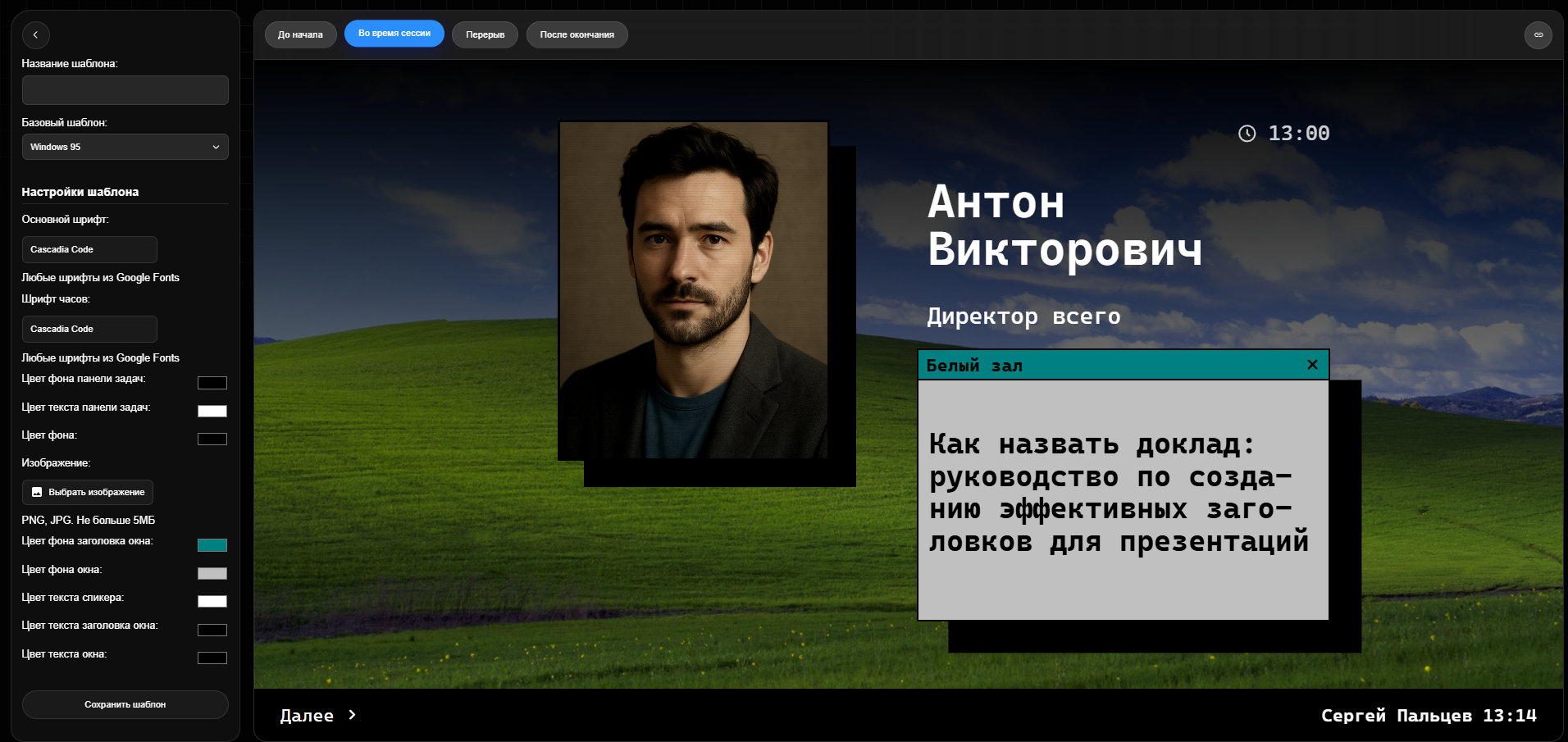Open the "Базовый шаблон" dropdown

coord(216,147)
